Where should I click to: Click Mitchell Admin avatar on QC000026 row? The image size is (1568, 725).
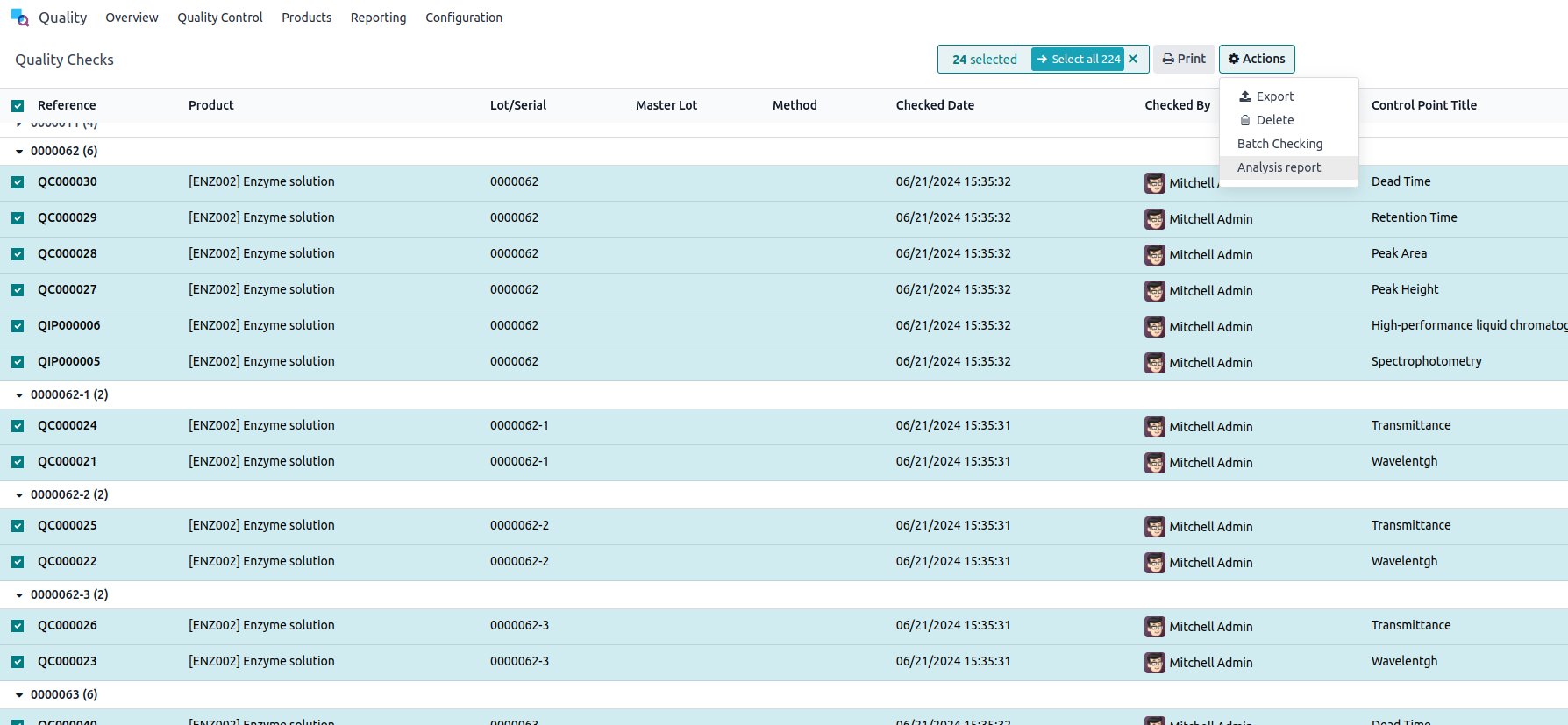(1154, 627)
